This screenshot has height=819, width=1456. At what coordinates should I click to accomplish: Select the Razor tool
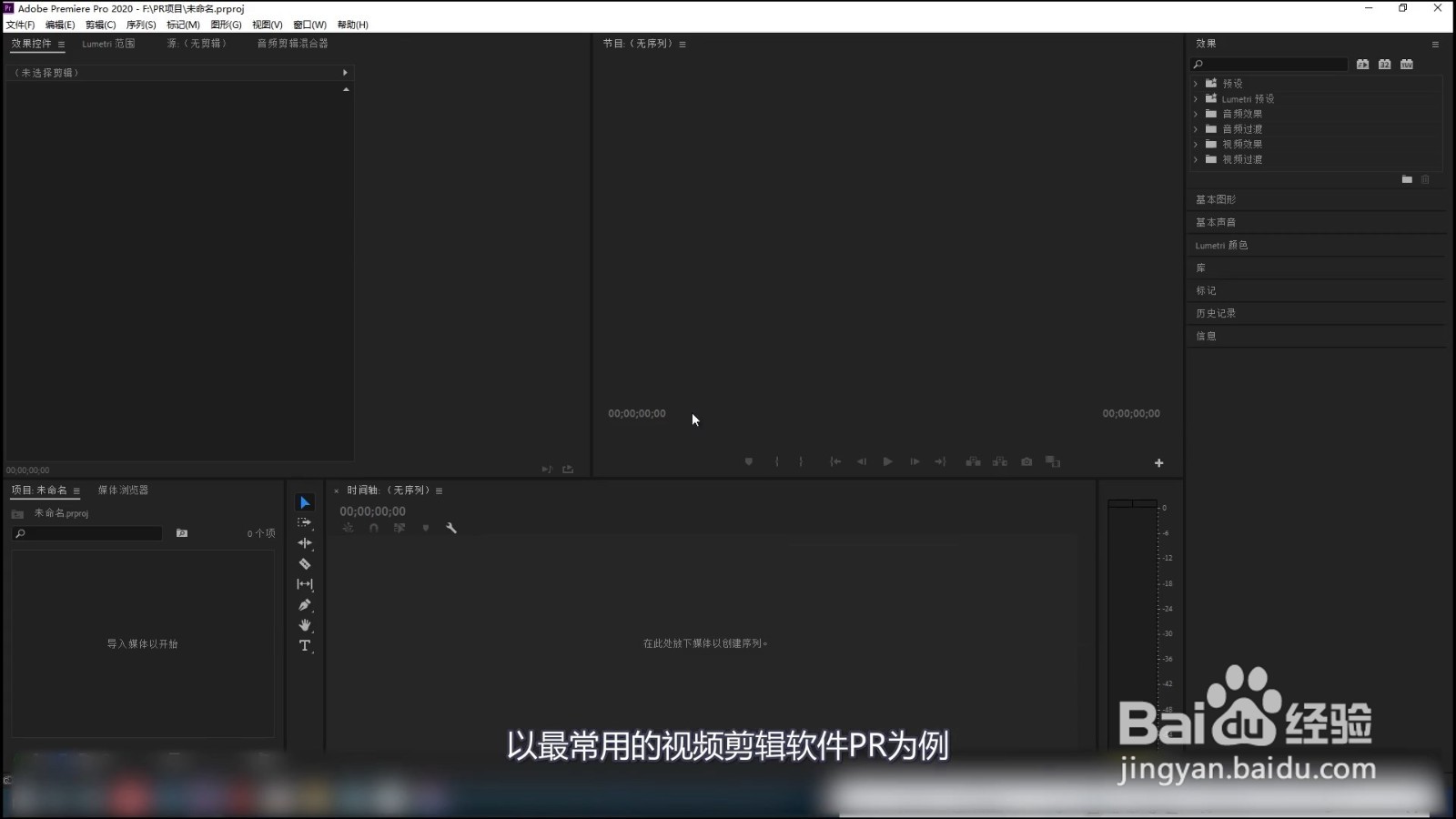(x=304, y=563)
